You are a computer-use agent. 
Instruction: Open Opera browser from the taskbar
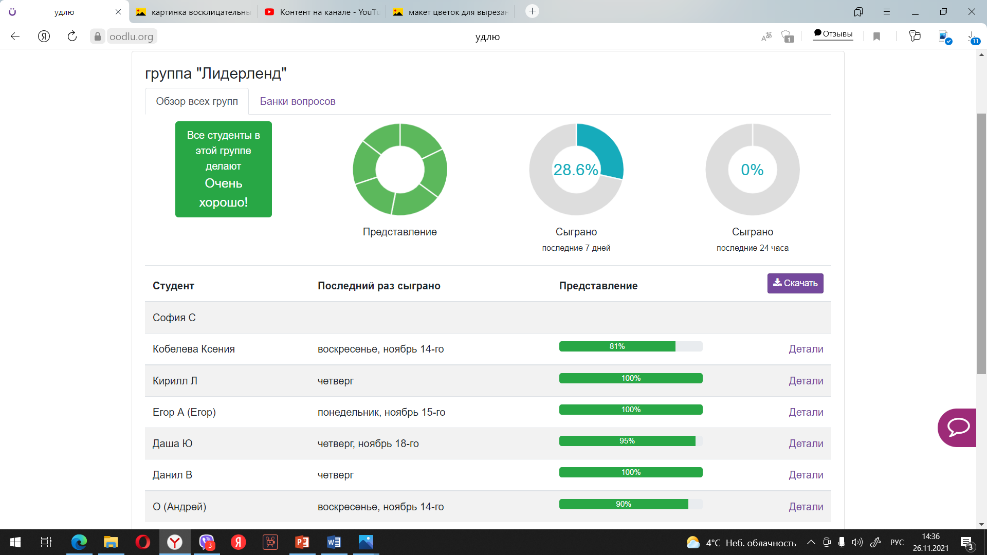(143, 542)
